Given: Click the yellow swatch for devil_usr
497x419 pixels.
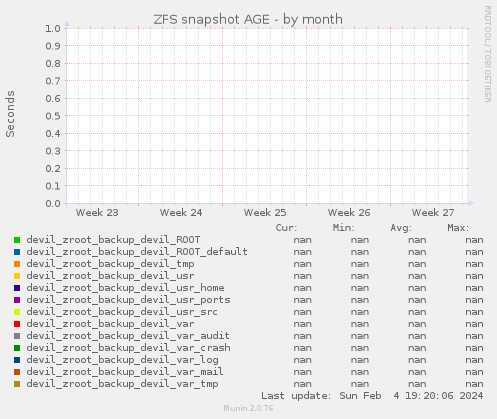Looking at the screenshot, I should 17,276.
